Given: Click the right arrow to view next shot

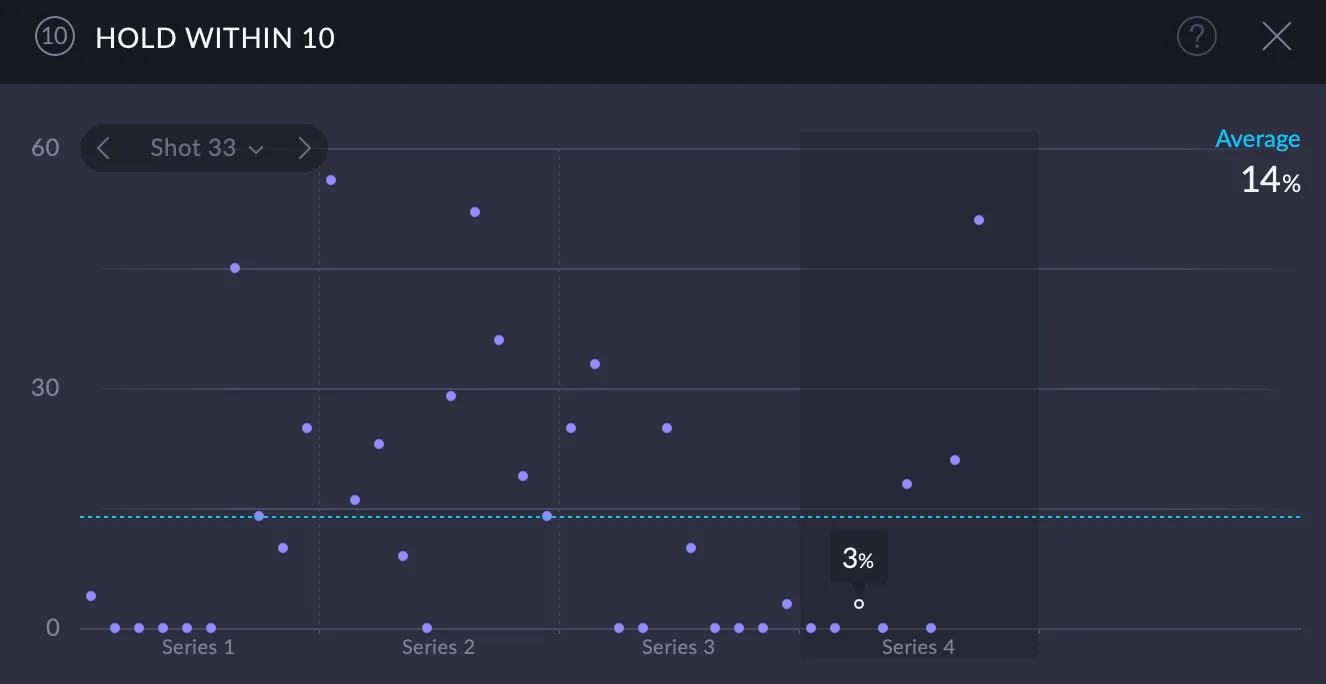Looking at the screenshot, I should [x=305, y=147].
